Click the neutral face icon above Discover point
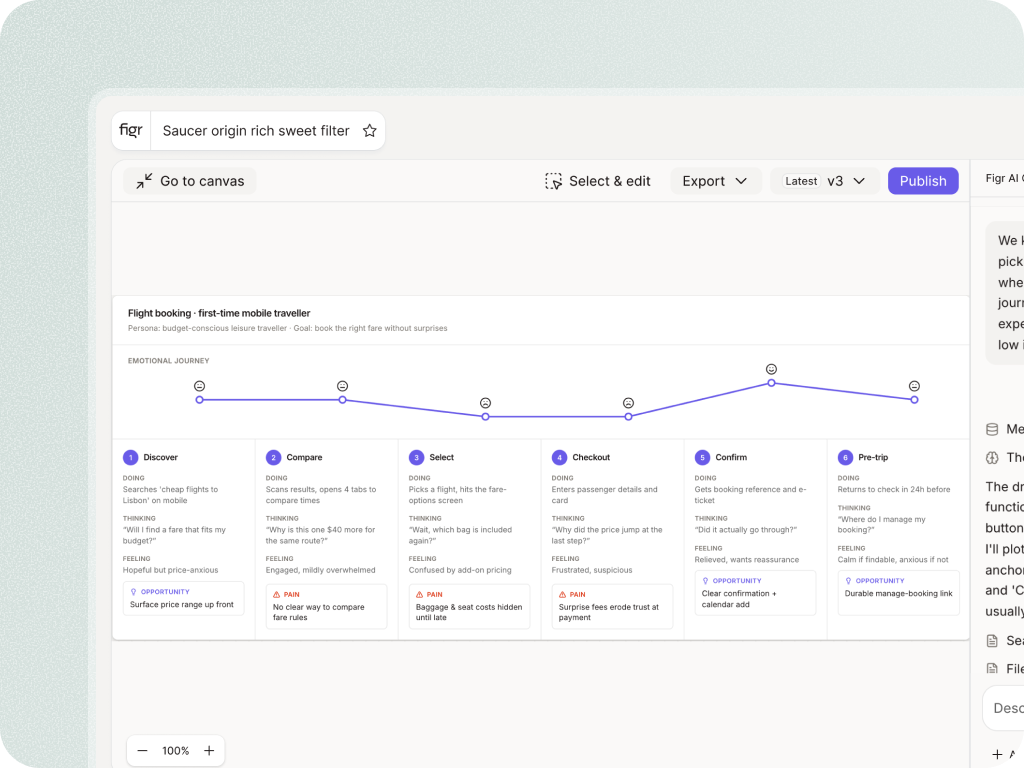Viewport: 1024px width, 768px height. coord(199,386)
